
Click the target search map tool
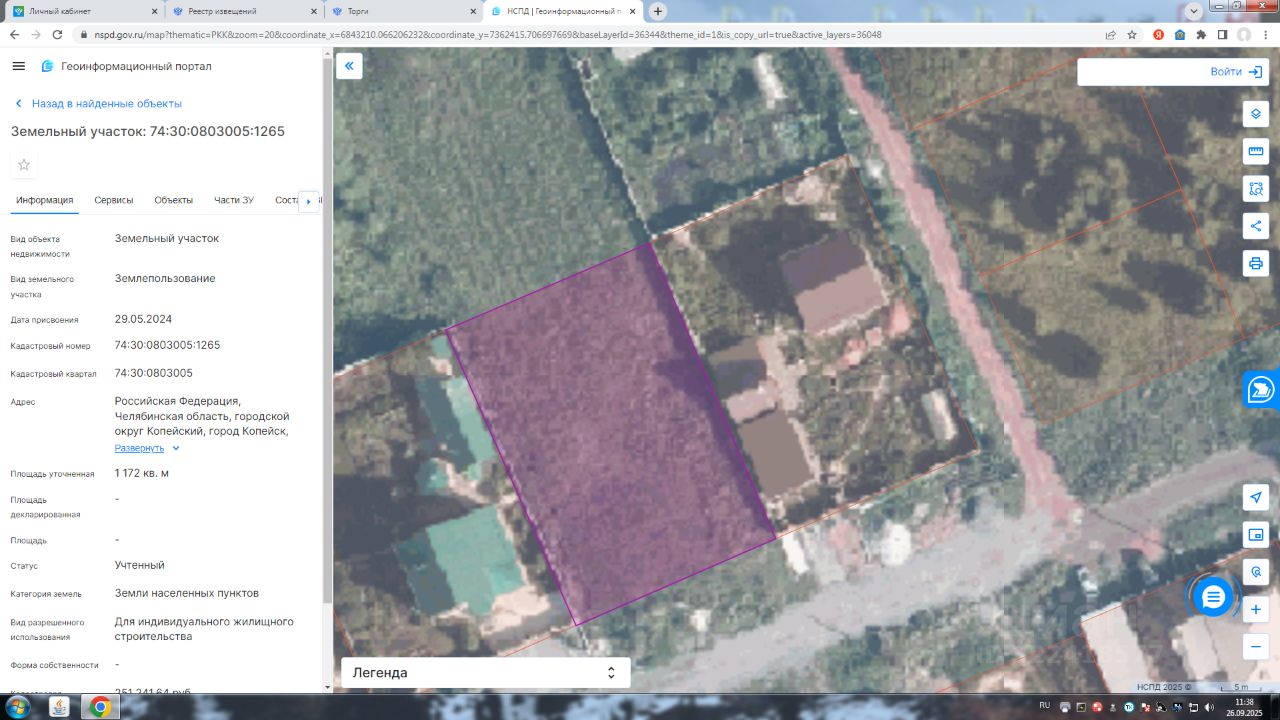[x=1256, y=572]
